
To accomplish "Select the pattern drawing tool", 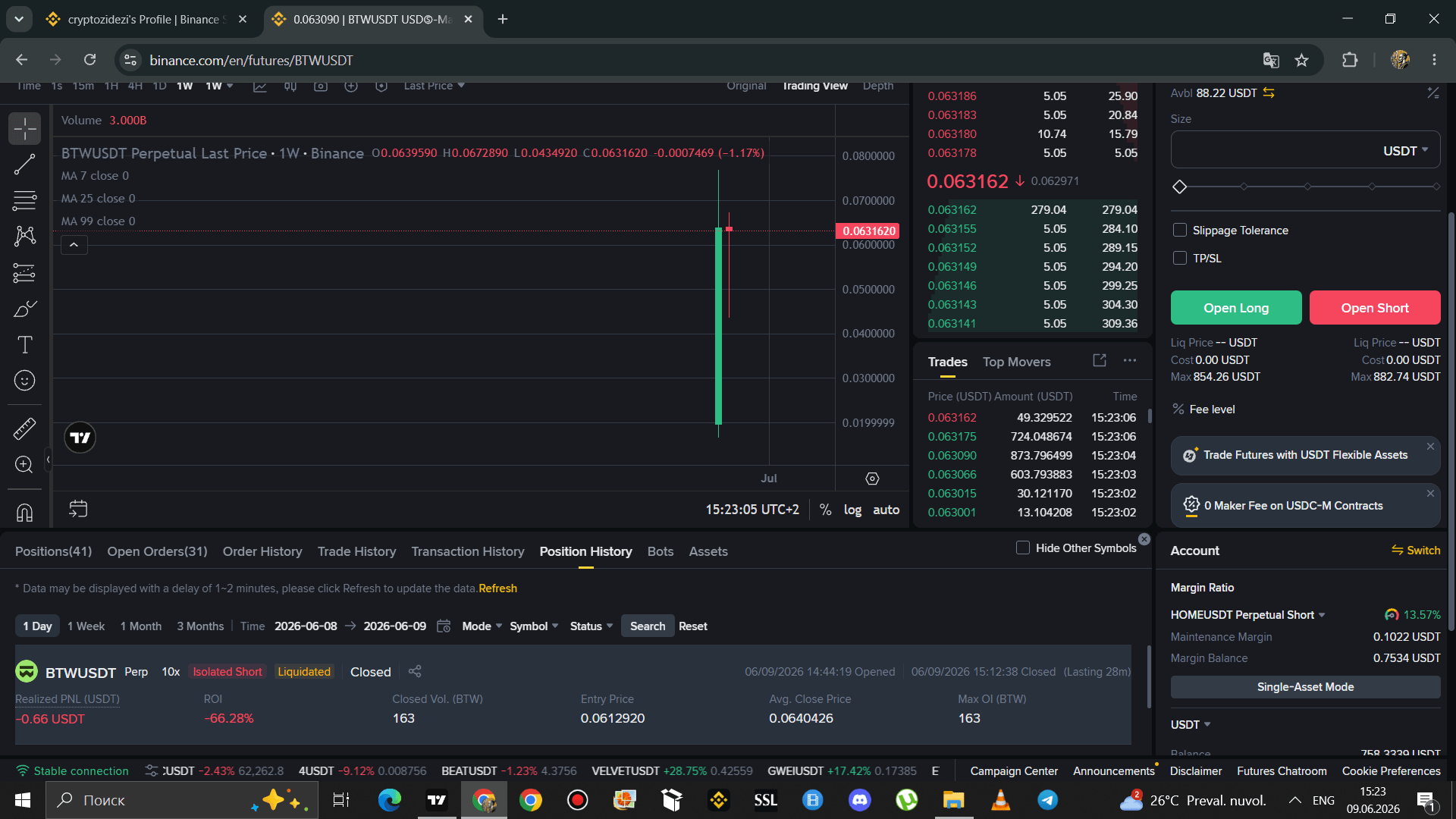I will [x=24, y=236].
